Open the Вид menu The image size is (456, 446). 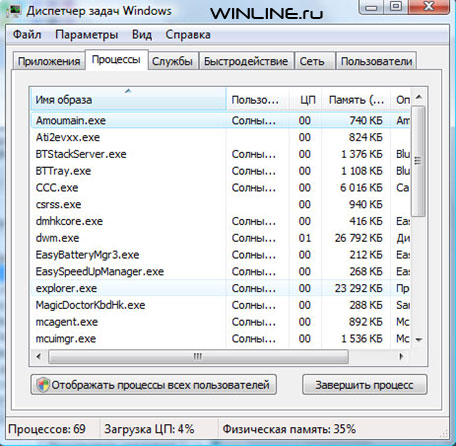142,35
